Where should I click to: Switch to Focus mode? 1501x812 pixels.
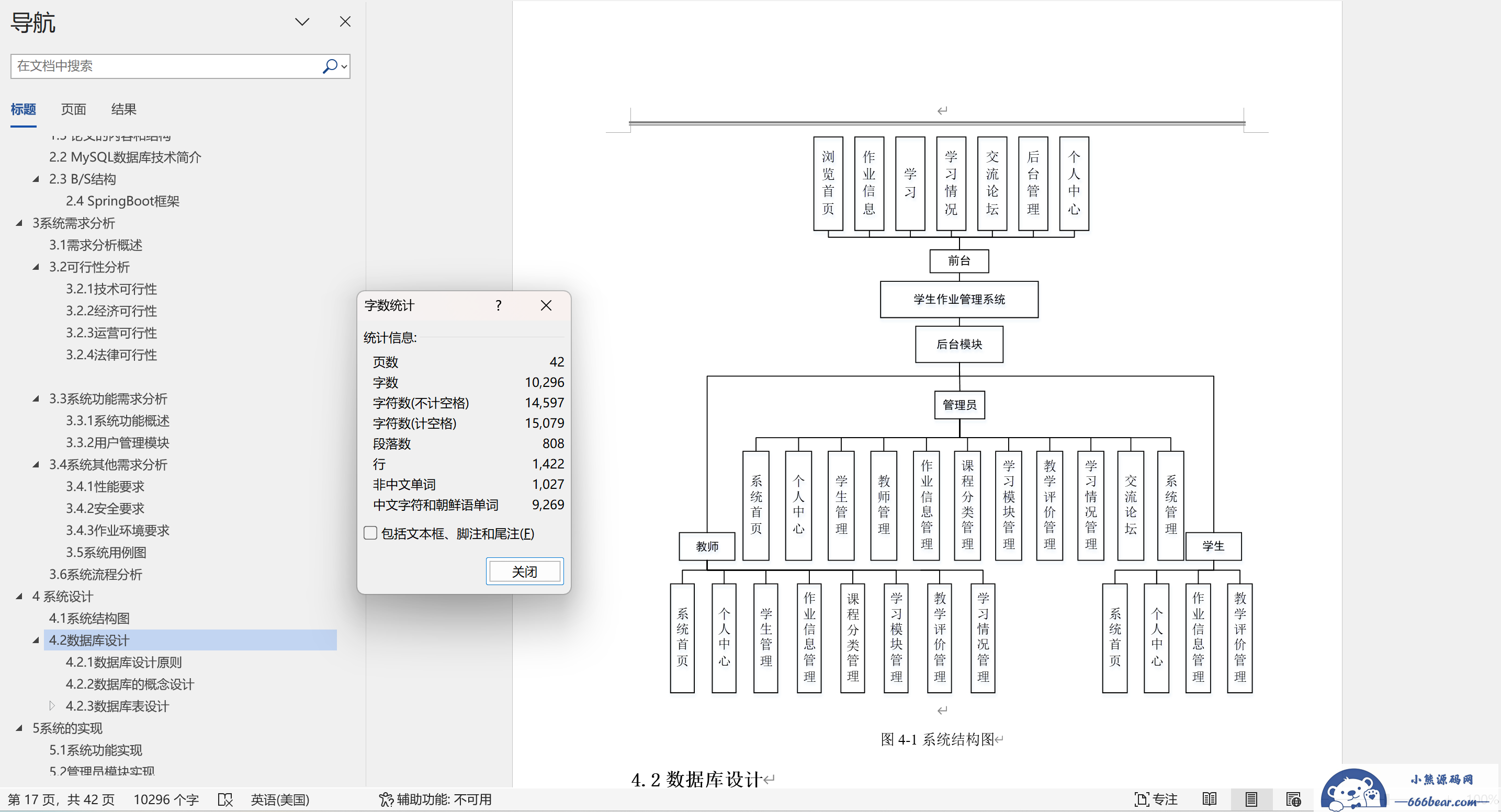1156,800
